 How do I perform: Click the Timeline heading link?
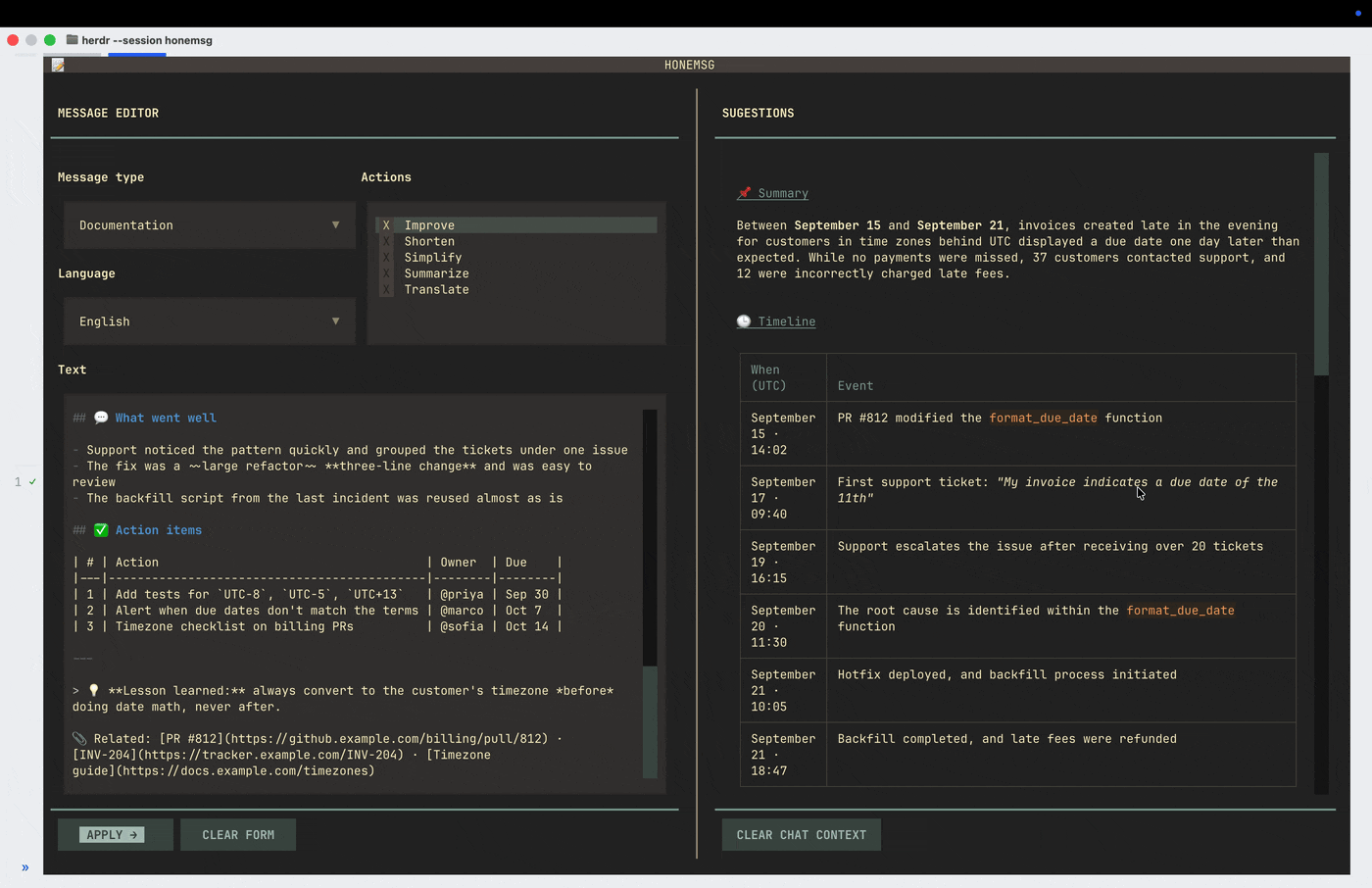point(787,321)
